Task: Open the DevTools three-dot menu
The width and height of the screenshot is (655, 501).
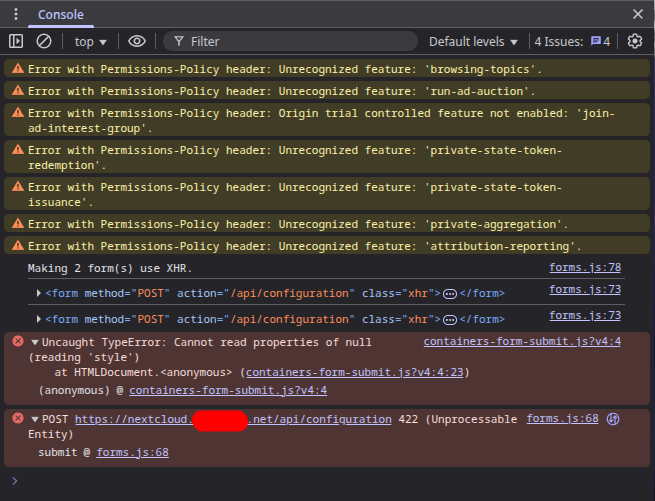Action: pos(16,14)
